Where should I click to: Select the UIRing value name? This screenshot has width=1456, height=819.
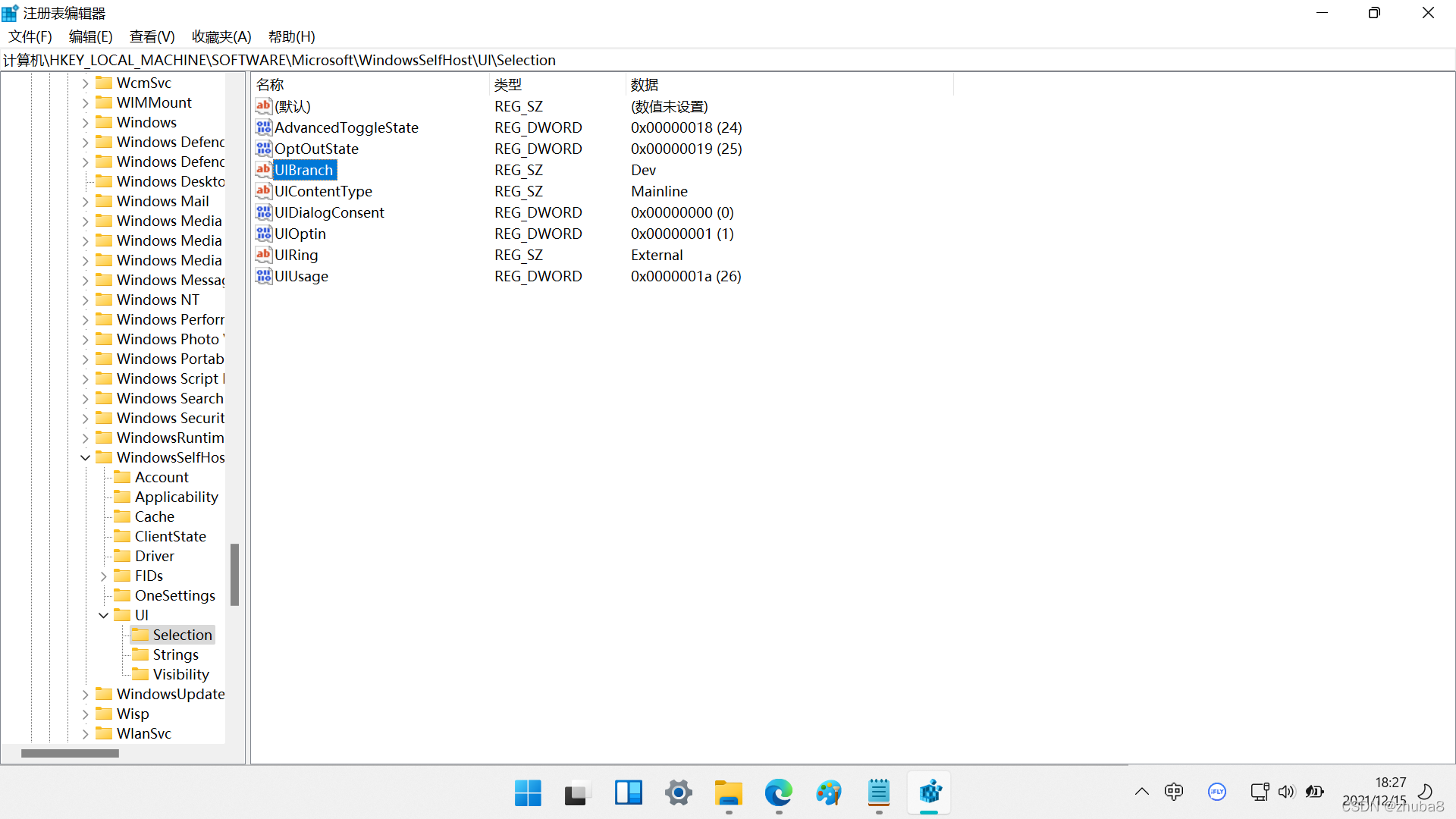click(x=296, y=255)
